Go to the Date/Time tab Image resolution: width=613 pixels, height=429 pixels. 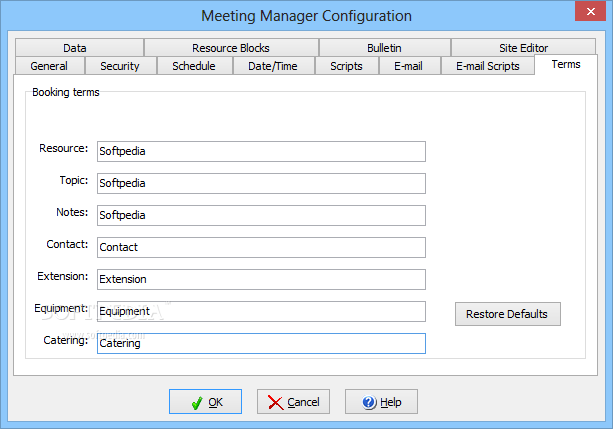[273, 66]
